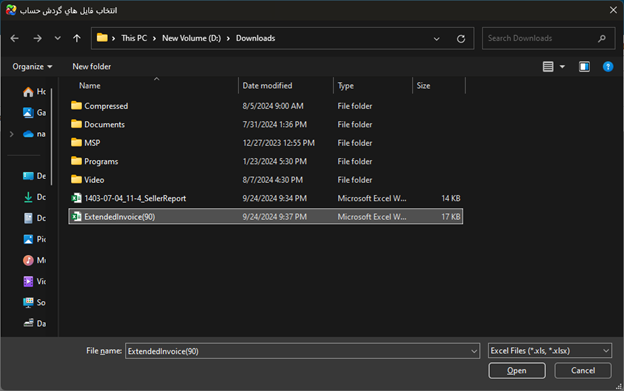Click the sidebar vertical scrollbar
The image size is (624, 391).
(51, 137)
